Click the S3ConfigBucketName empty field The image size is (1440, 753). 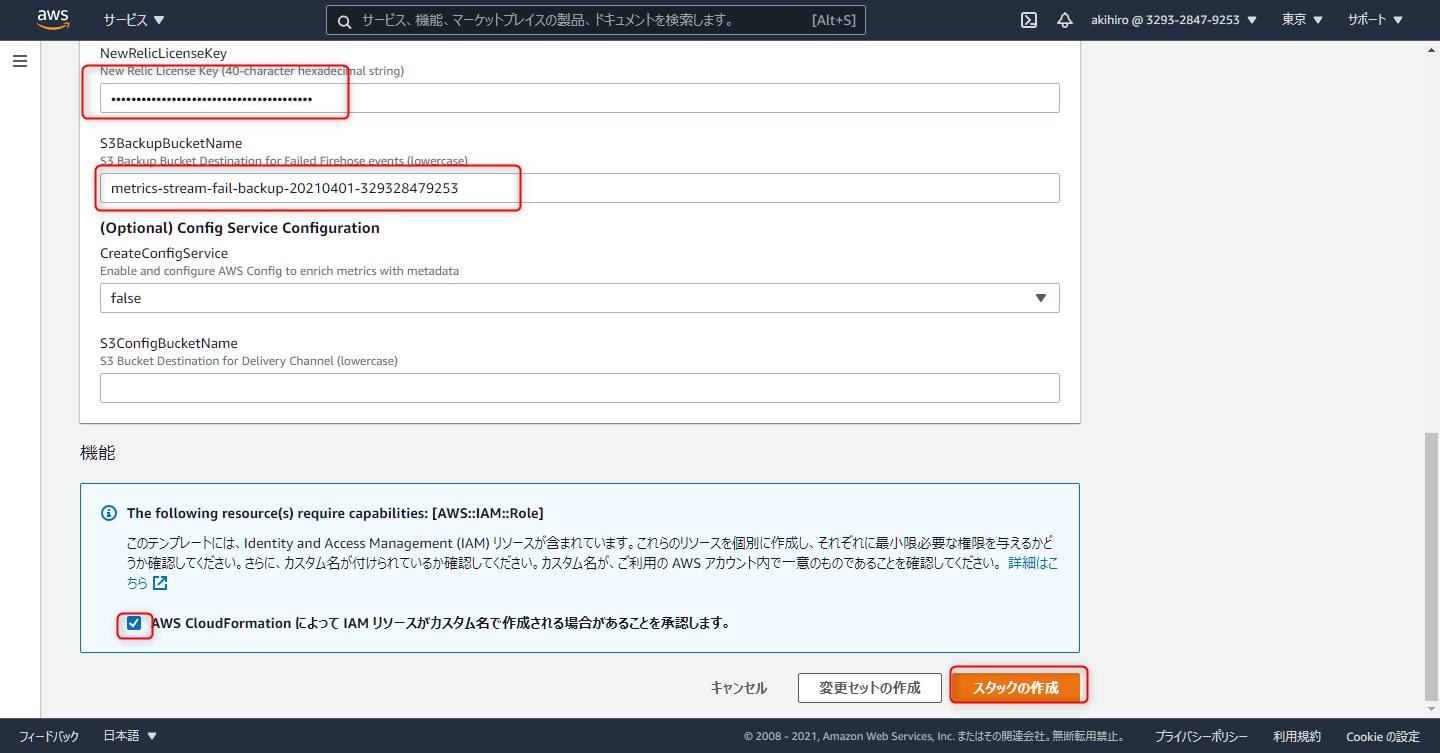coord(579,388)
